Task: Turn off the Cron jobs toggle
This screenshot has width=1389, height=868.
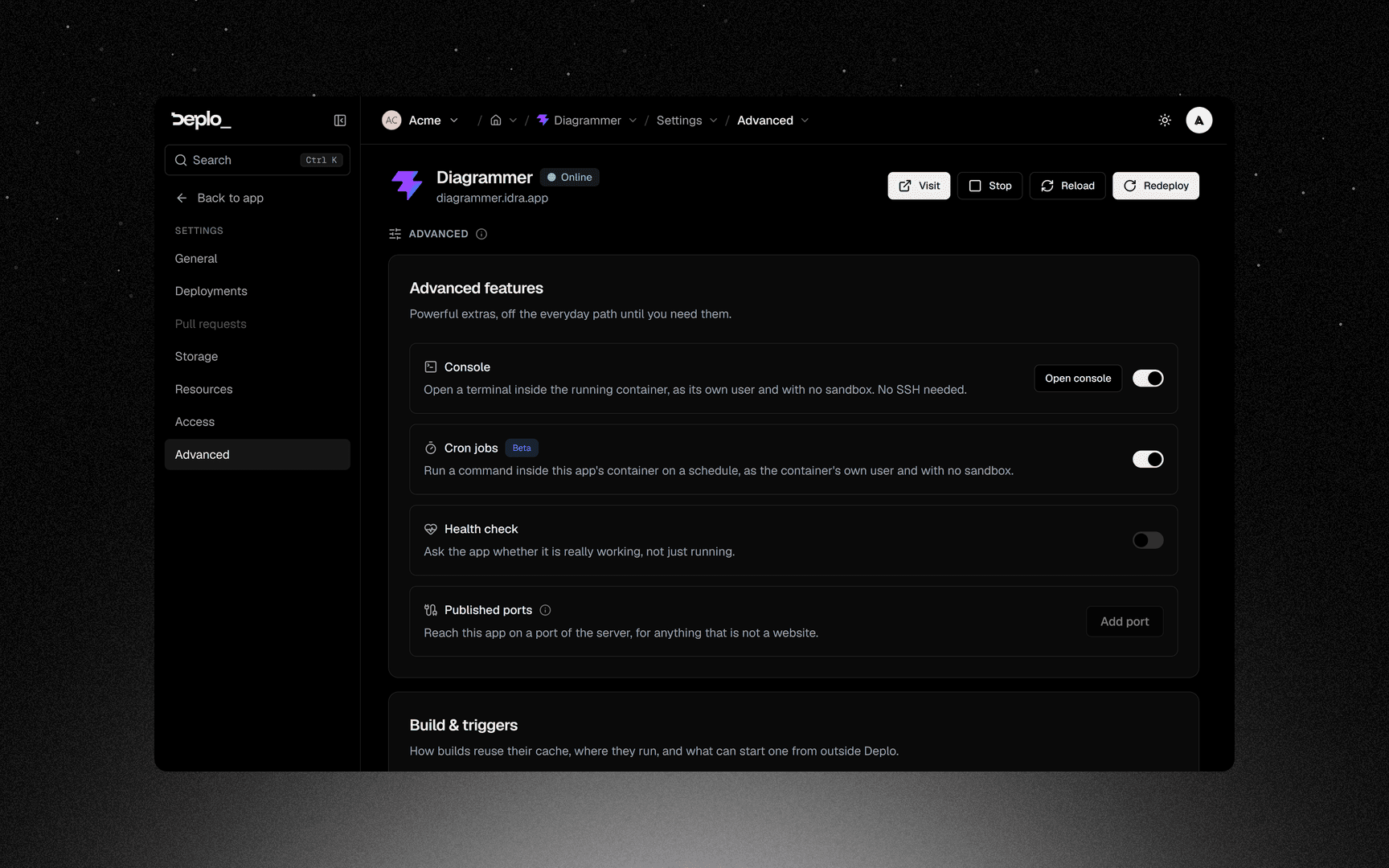Action: (x=1148, y=459)
